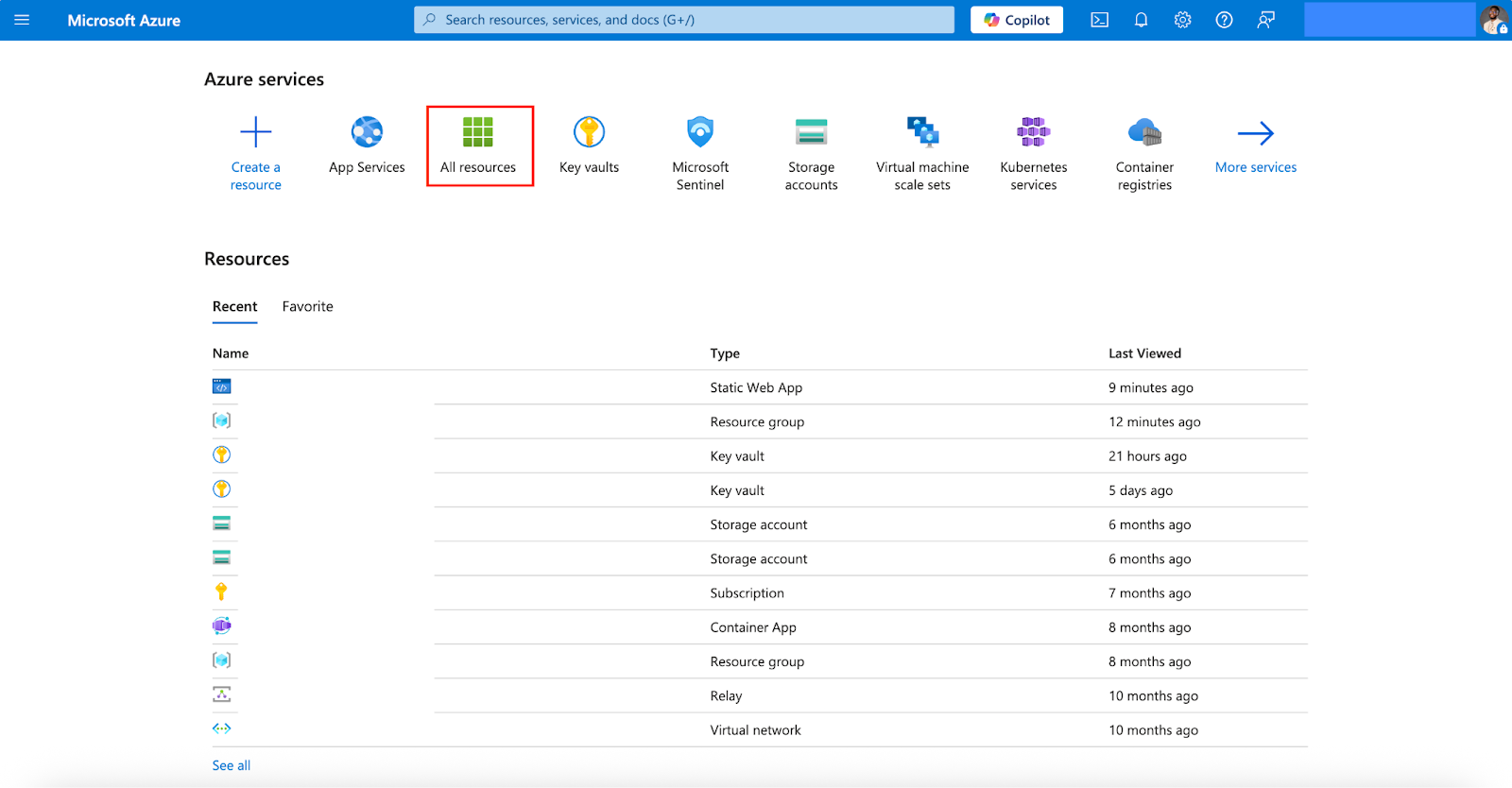This screenshot has height=788, width=1512.
Task: Click the Static Web App type cell
Action: tap(756, 387)
